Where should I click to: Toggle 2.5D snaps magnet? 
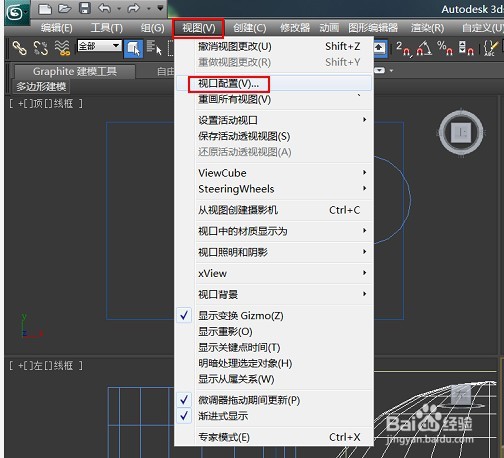tap(403, 48)
